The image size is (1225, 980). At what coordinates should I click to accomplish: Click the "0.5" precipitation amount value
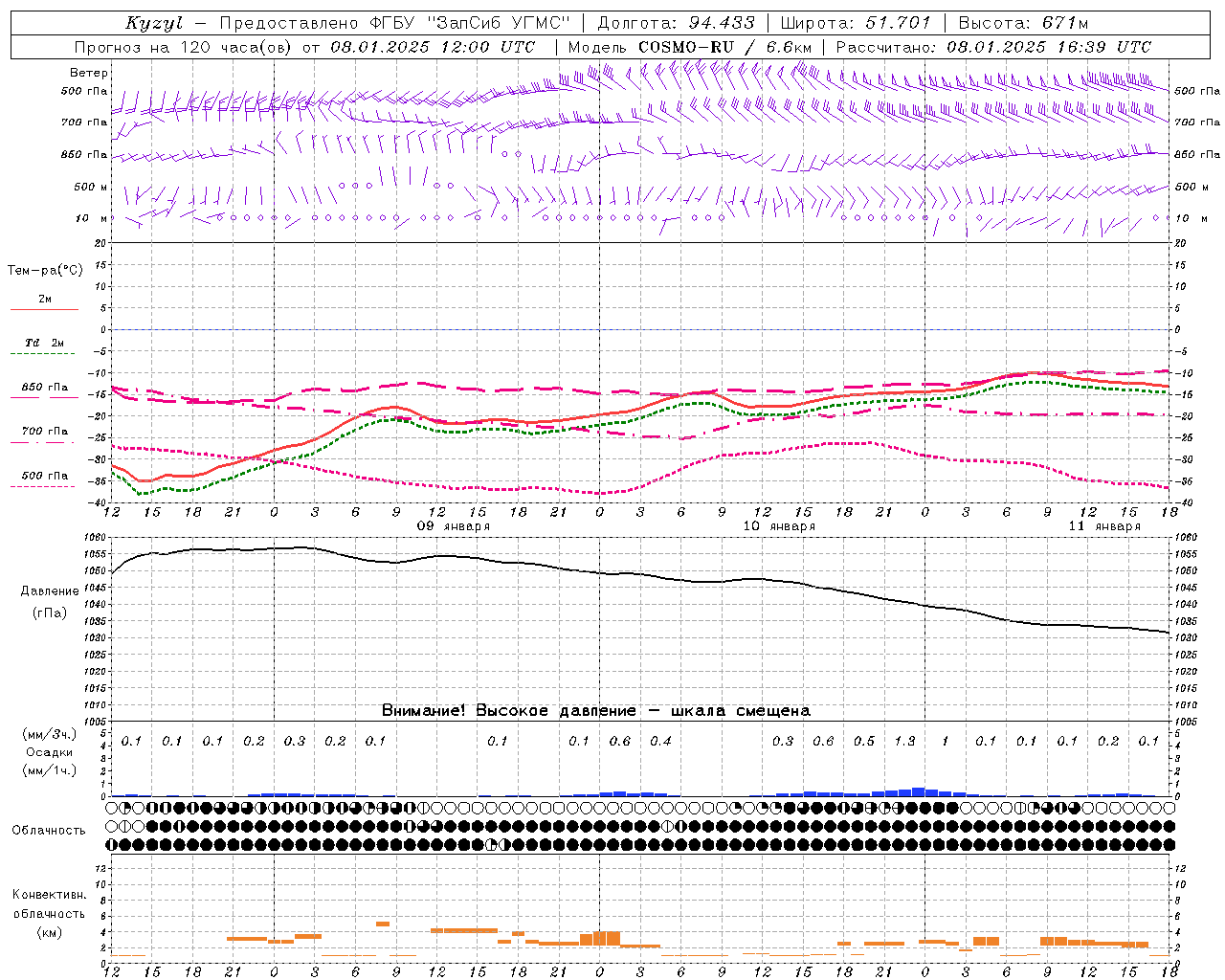tap(864, 742)
